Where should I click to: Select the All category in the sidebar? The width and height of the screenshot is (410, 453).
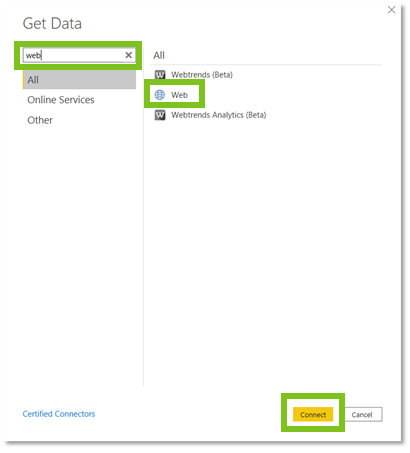[79, 80]
